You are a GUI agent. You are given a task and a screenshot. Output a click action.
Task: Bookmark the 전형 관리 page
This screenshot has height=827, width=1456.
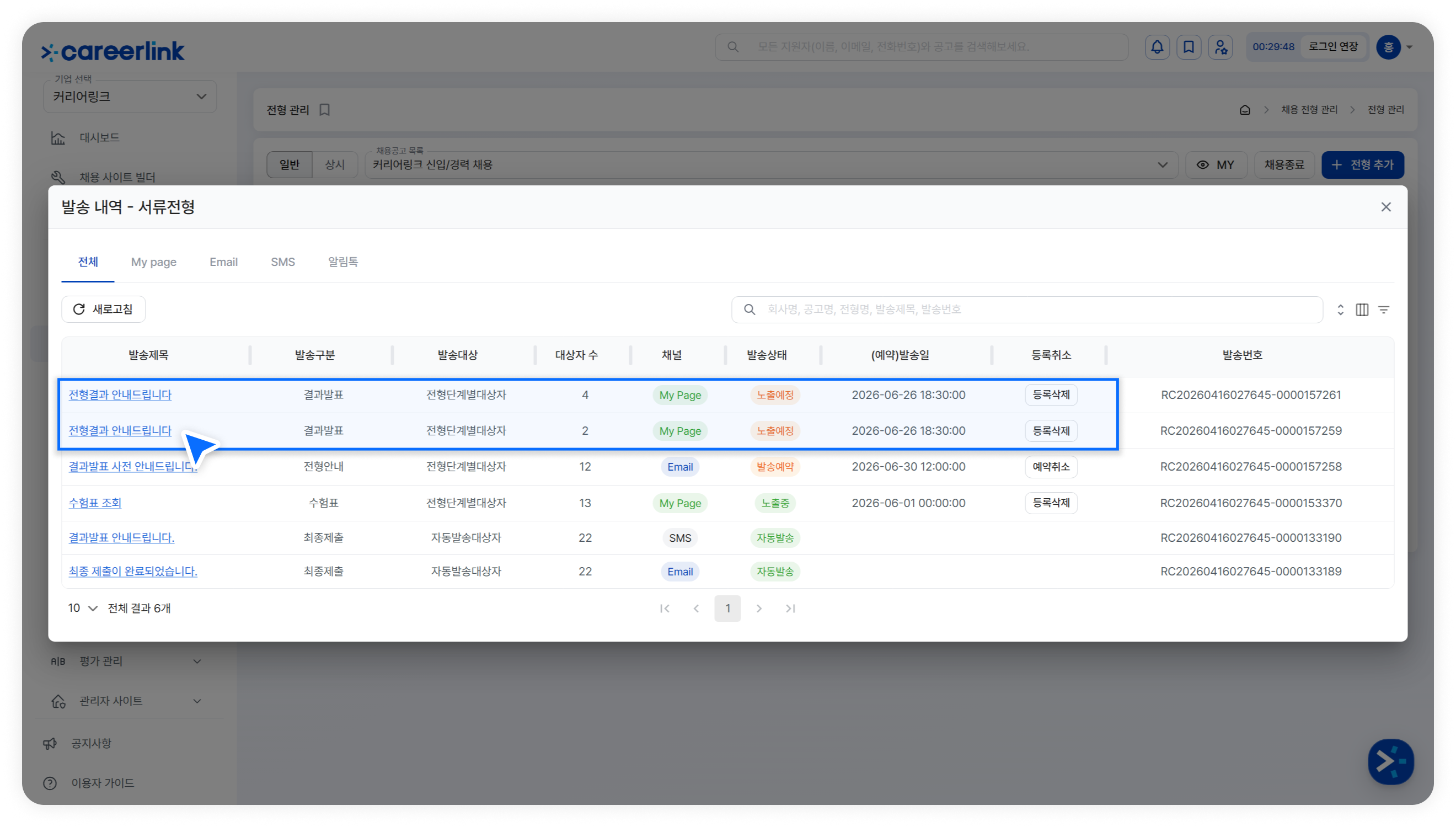[x=325, y=110]
